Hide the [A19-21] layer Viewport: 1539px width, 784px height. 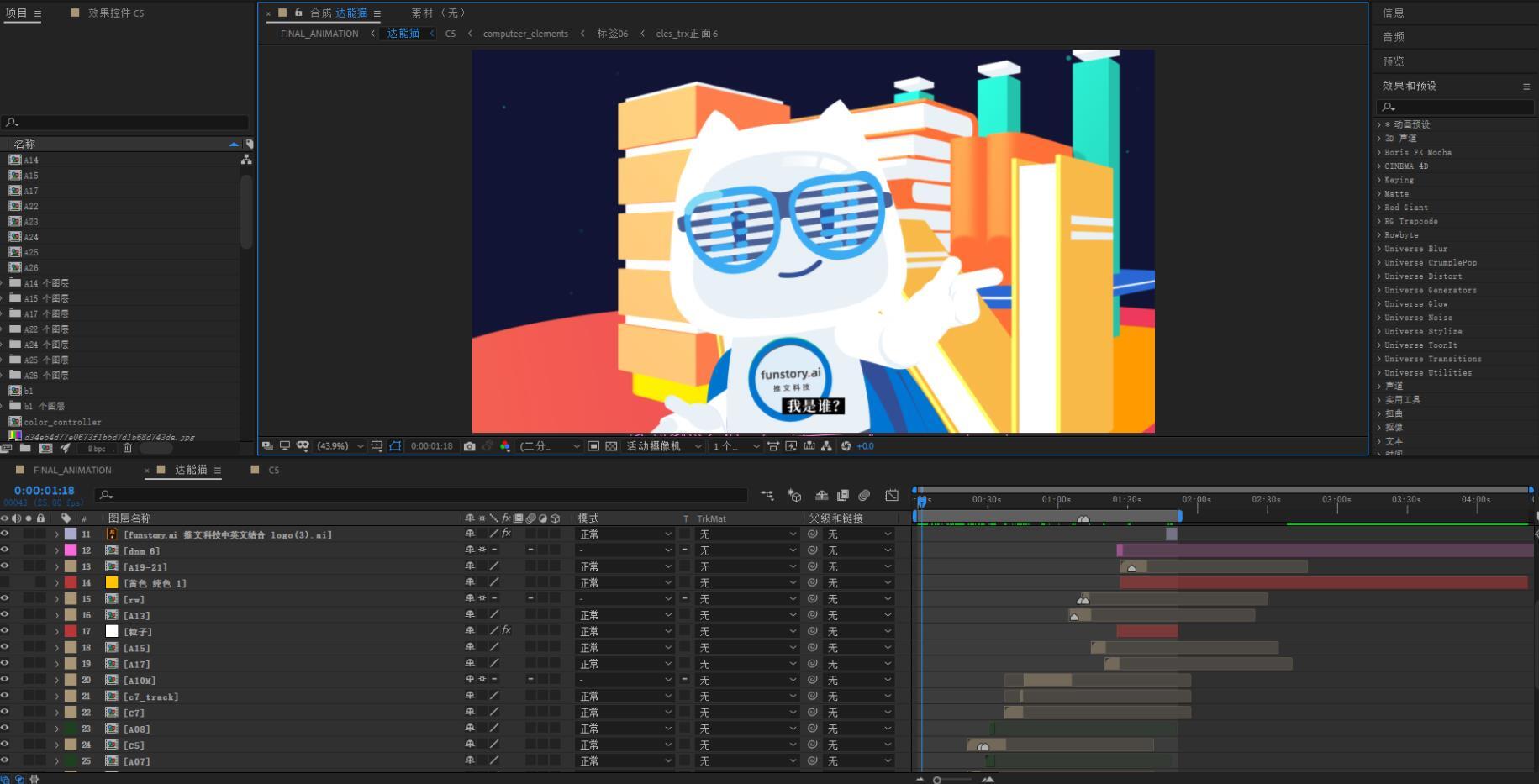tap(5, 566)
